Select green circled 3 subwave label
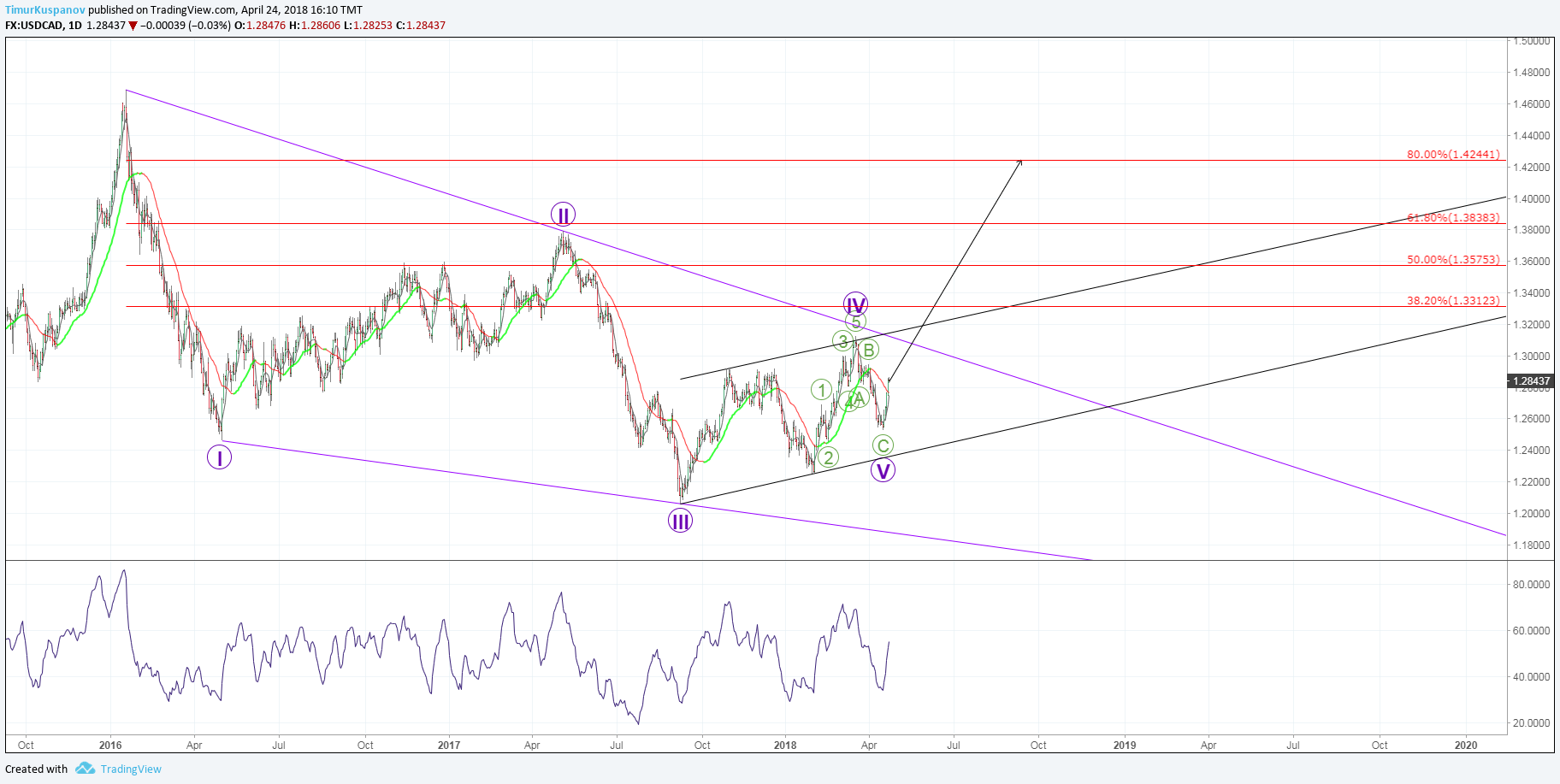This screenshot has width=1560, height=784. (x=842, y=341)
